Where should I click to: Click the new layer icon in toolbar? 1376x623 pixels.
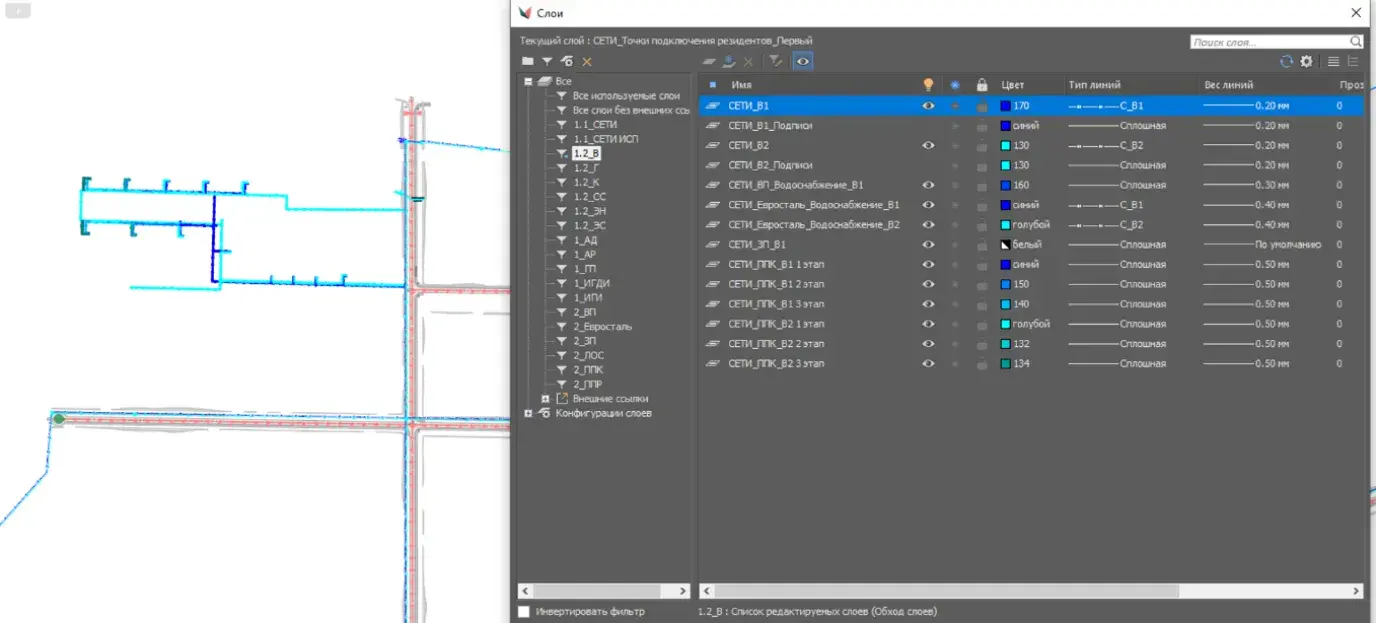709,61
